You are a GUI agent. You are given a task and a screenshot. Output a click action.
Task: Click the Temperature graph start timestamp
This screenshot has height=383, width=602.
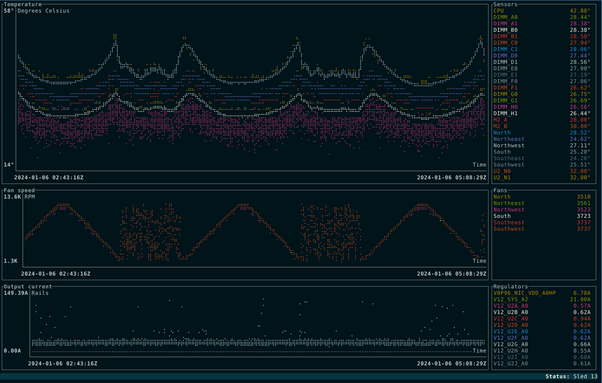pyautogui.click(x=49, y=178)
